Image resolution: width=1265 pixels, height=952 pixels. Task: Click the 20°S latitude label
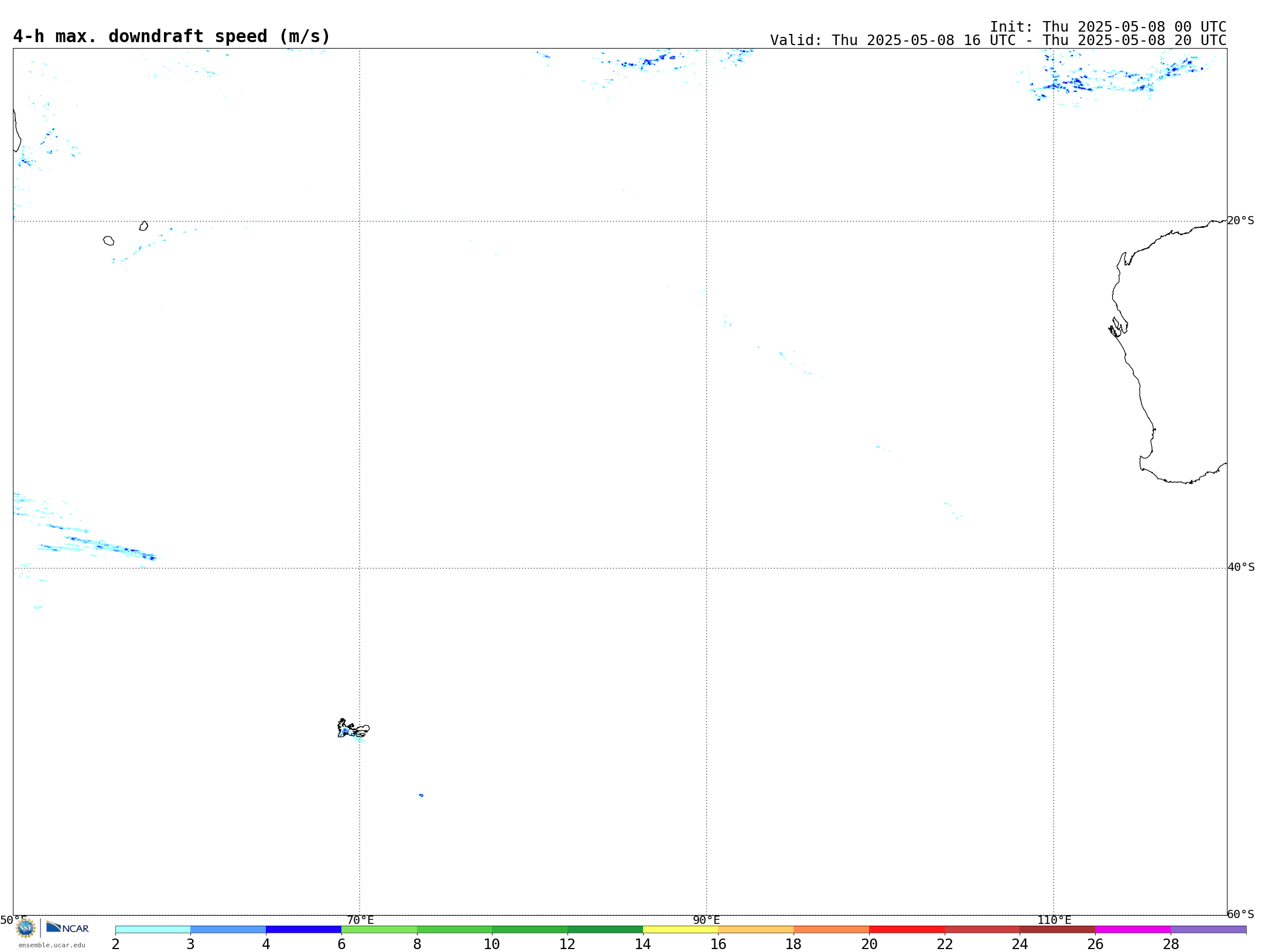tap(1240, 221)
